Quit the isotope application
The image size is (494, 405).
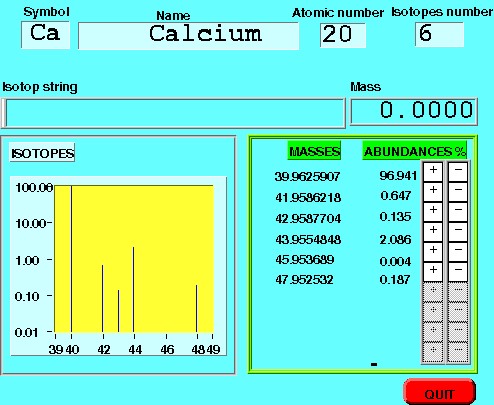coord(439,392)
